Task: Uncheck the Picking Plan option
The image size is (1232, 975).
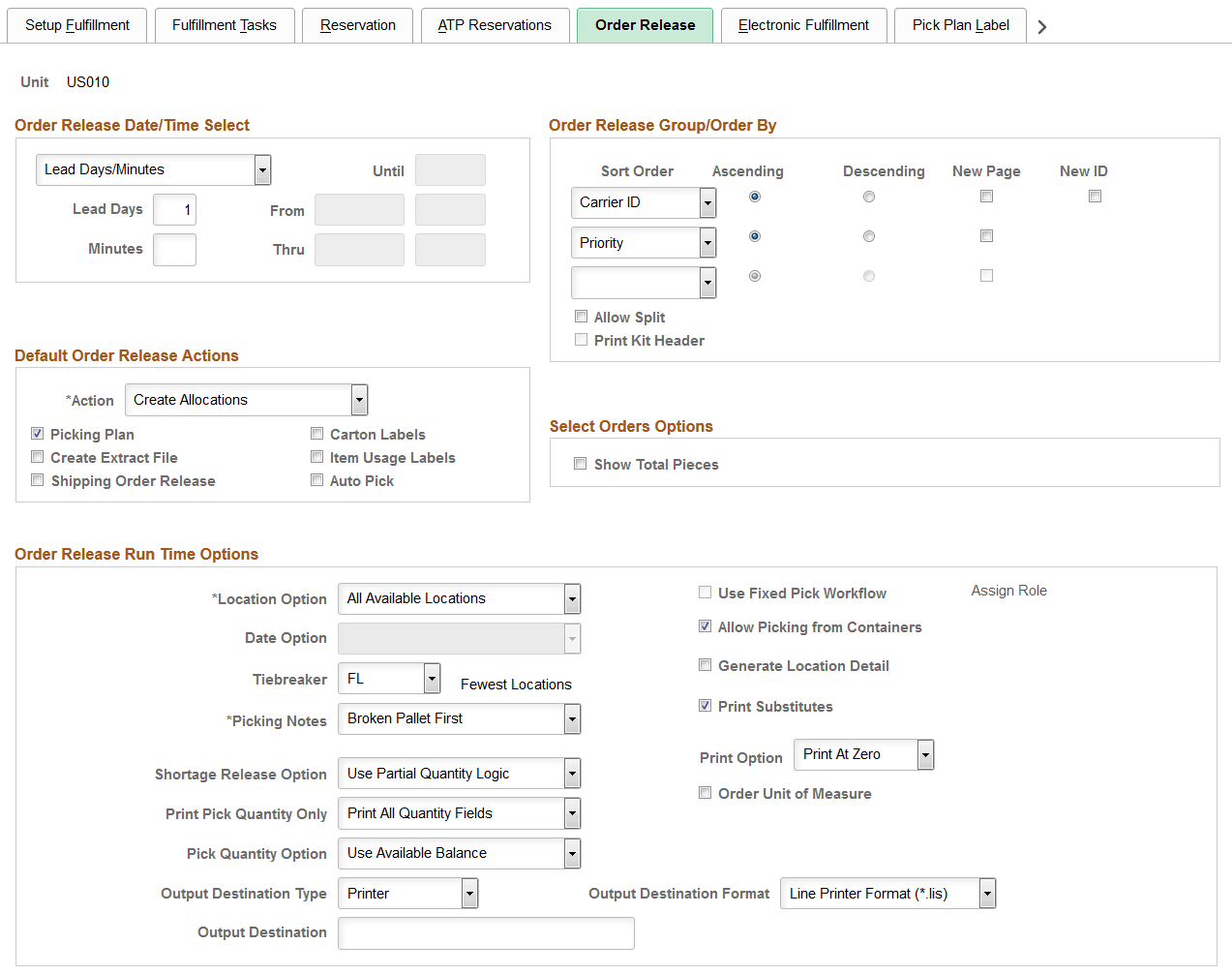Action: click(37, 433)
